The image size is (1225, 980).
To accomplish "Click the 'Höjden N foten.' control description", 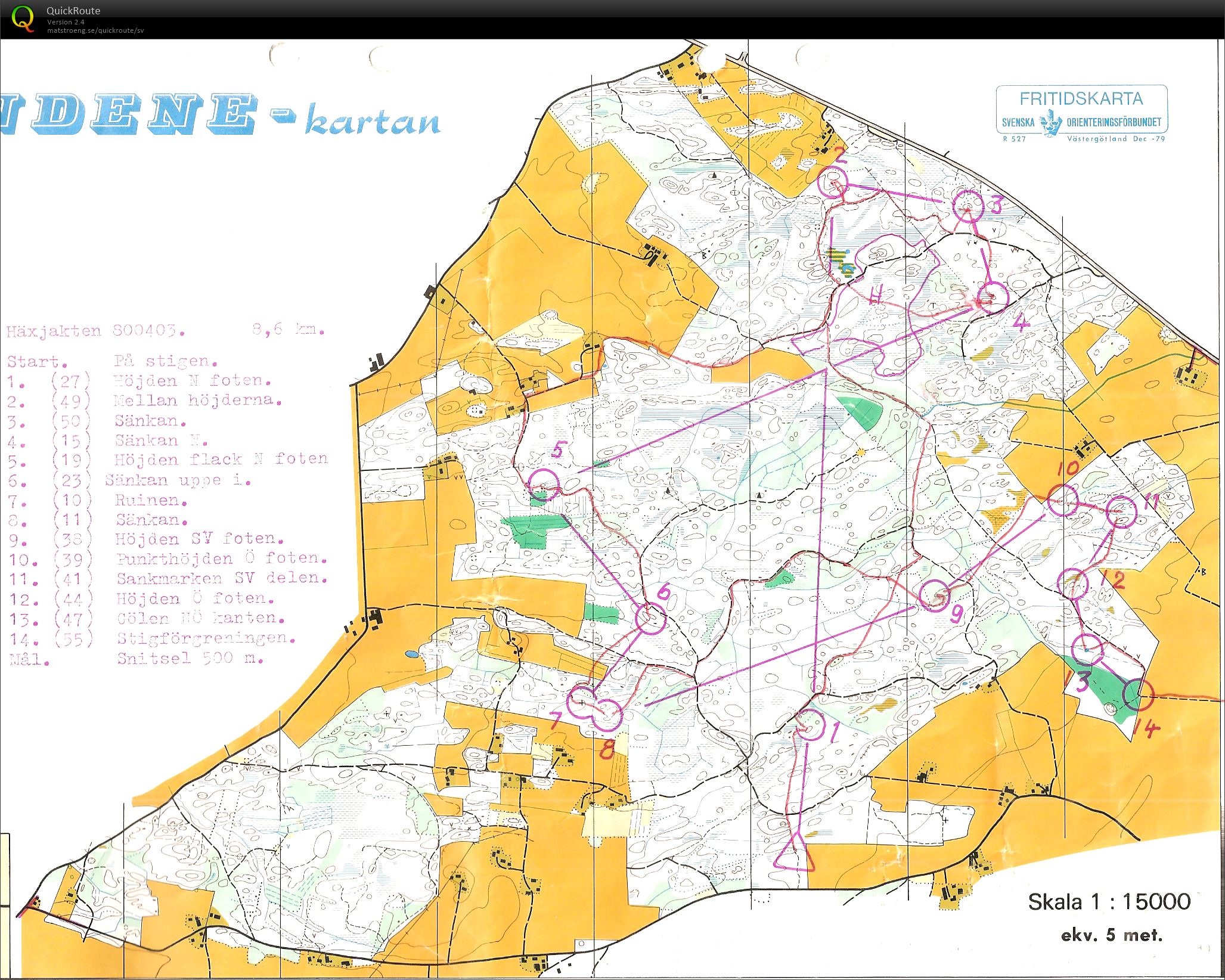I will (193, 380).
